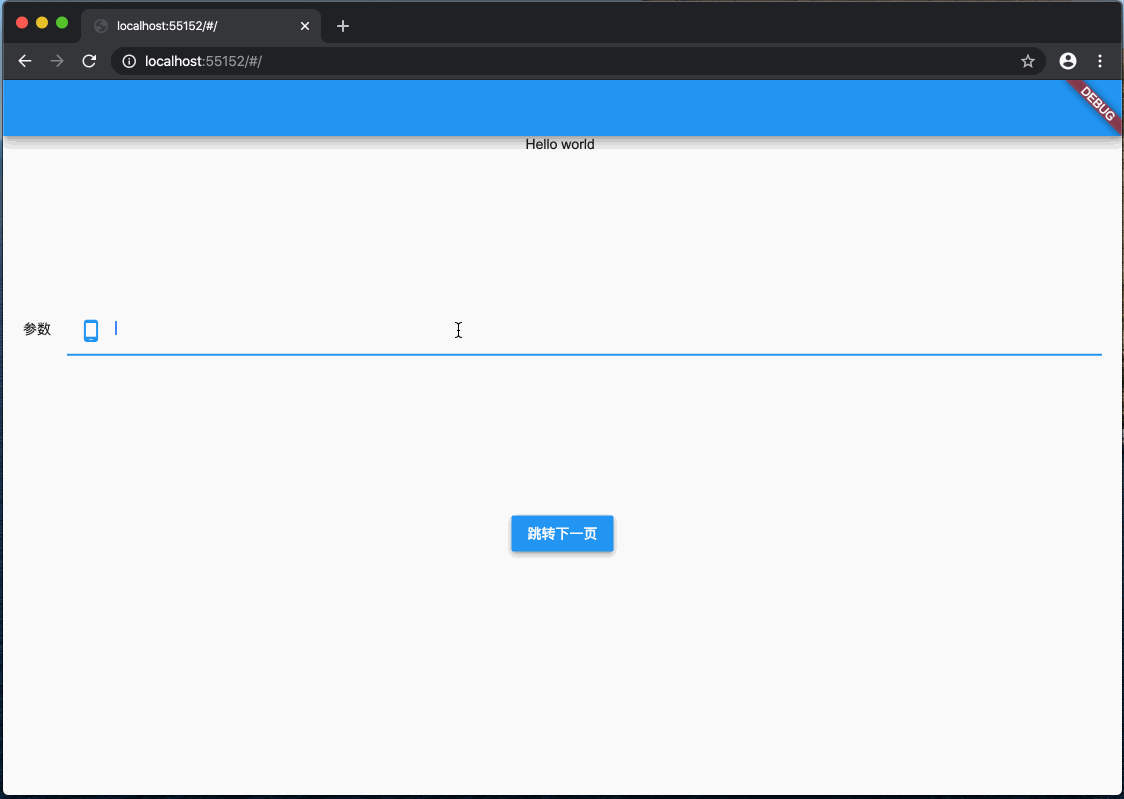Click inside the 参数 input field
Screen dimensions: 1124x799
(x=400, y=328)
